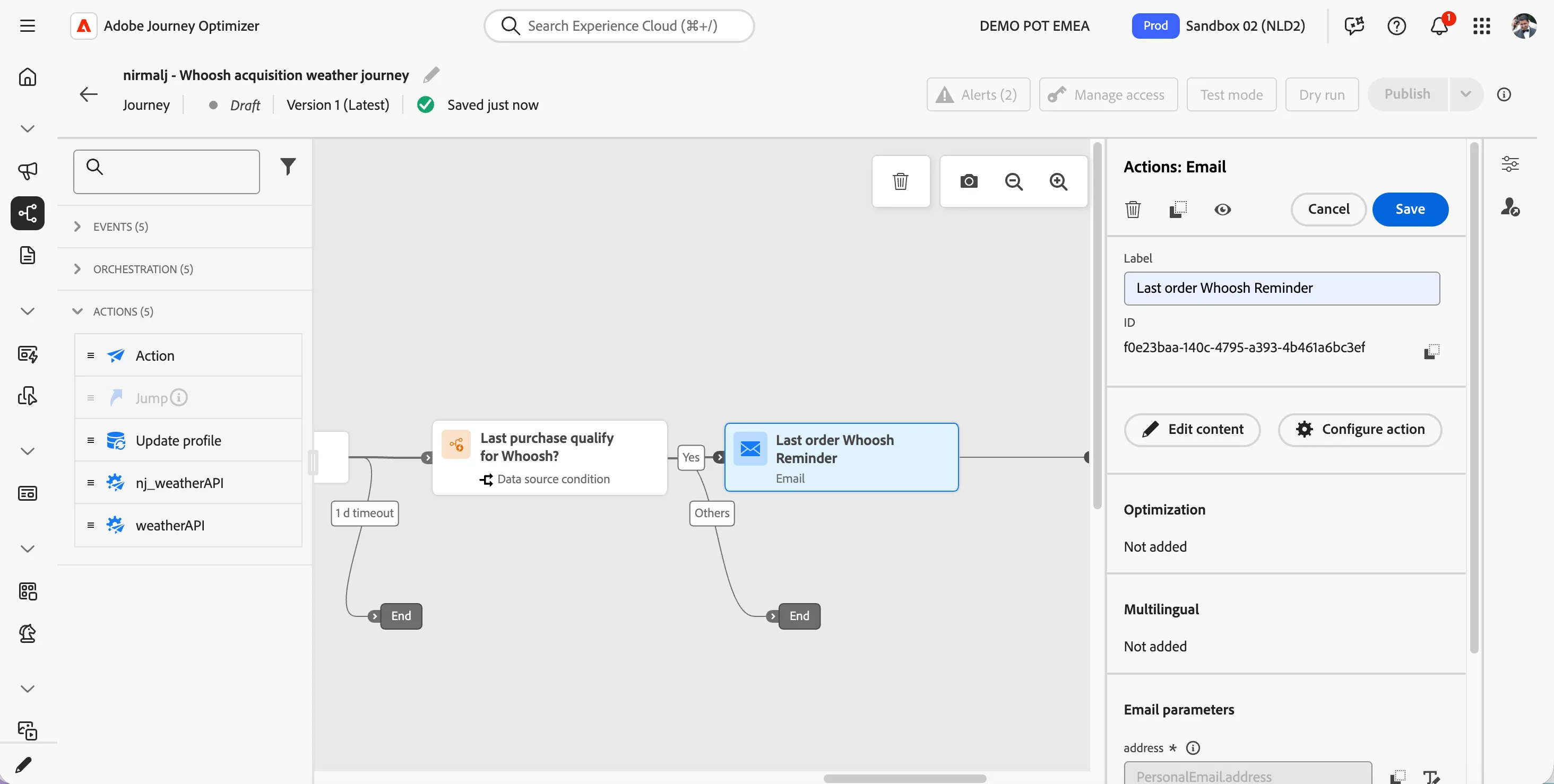Copy the action ID to clipboard
Viewport: 1554px width, 784px height.
tap(1431, 351)
